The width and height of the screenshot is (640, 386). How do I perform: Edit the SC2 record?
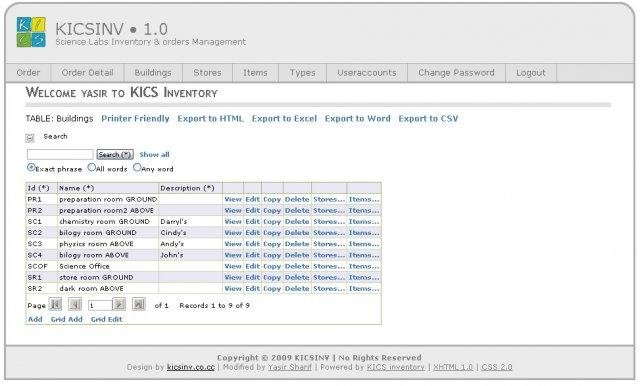(x=253, y=233)
